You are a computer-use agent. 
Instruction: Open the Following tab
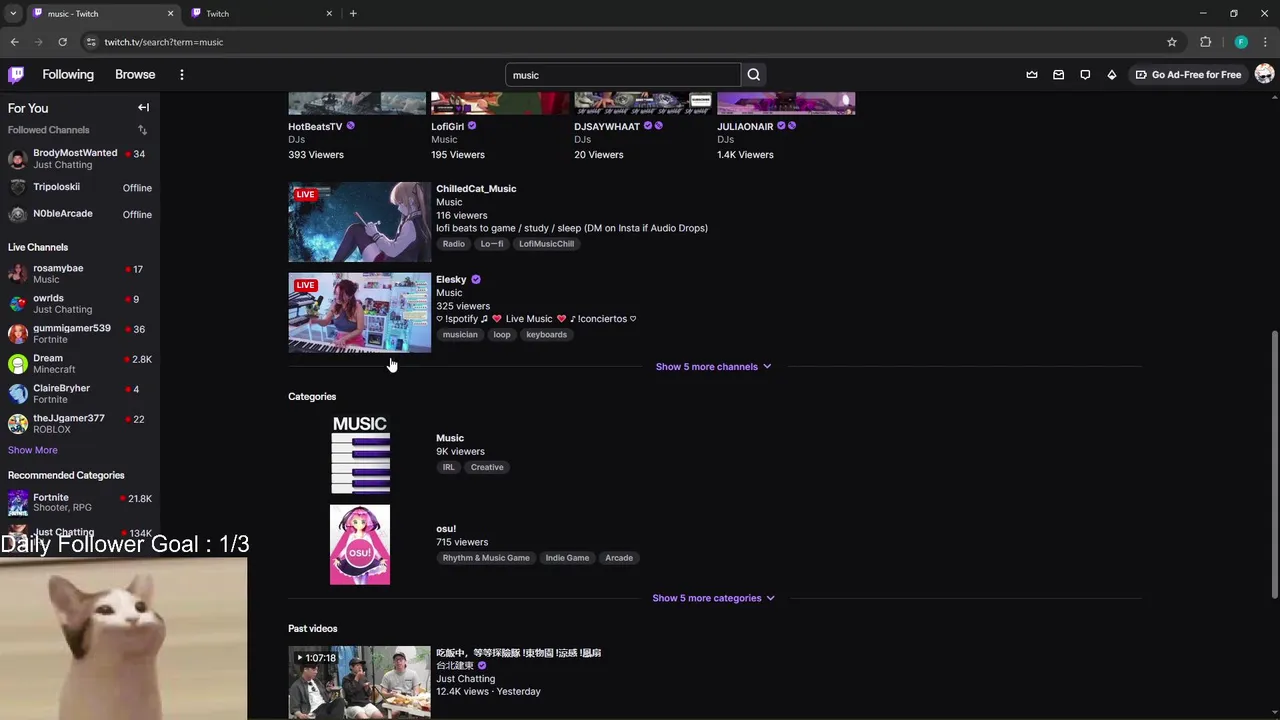(x=68, y=75)
